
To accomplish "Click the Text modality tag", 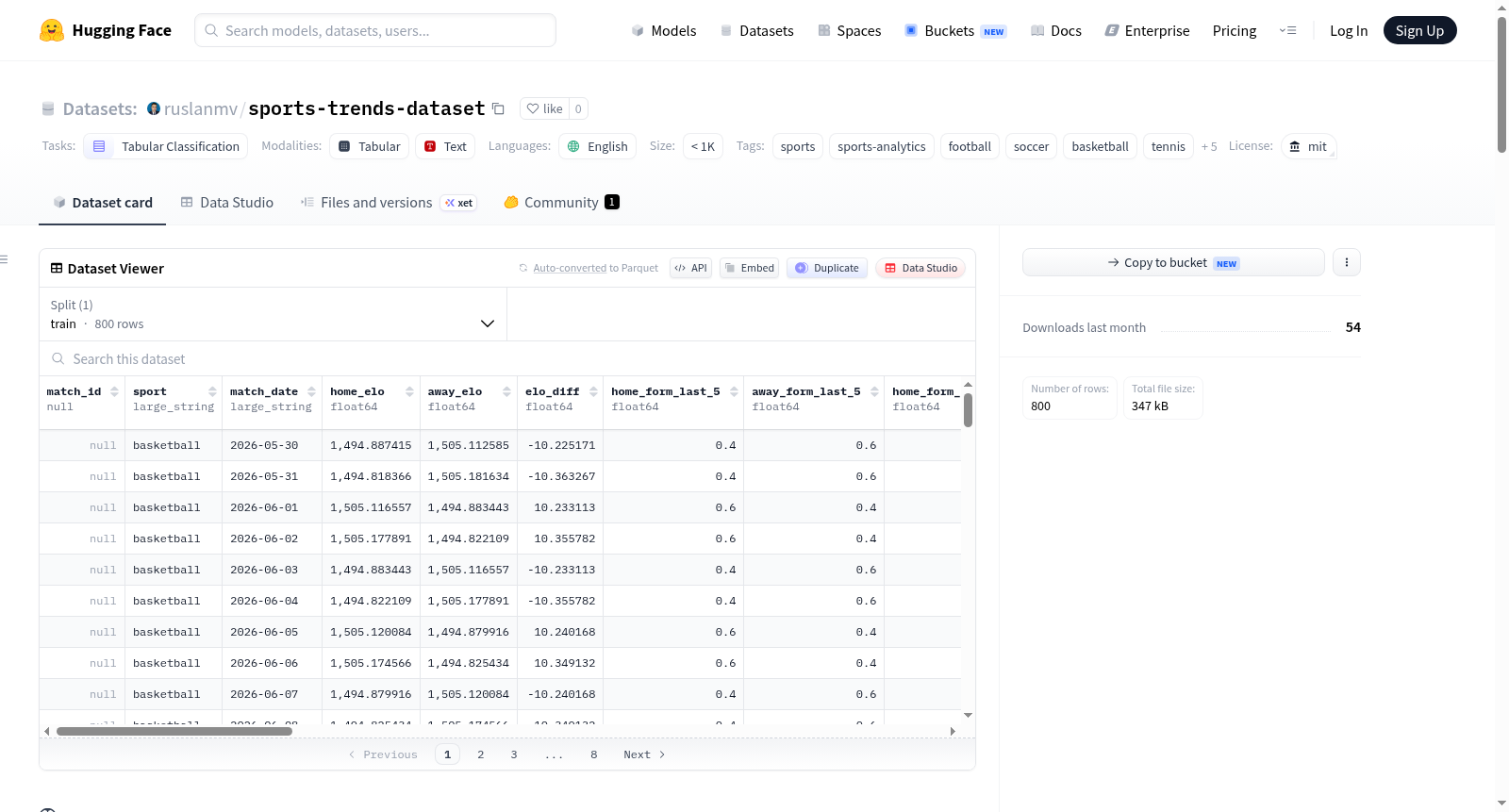I will 445,146.
